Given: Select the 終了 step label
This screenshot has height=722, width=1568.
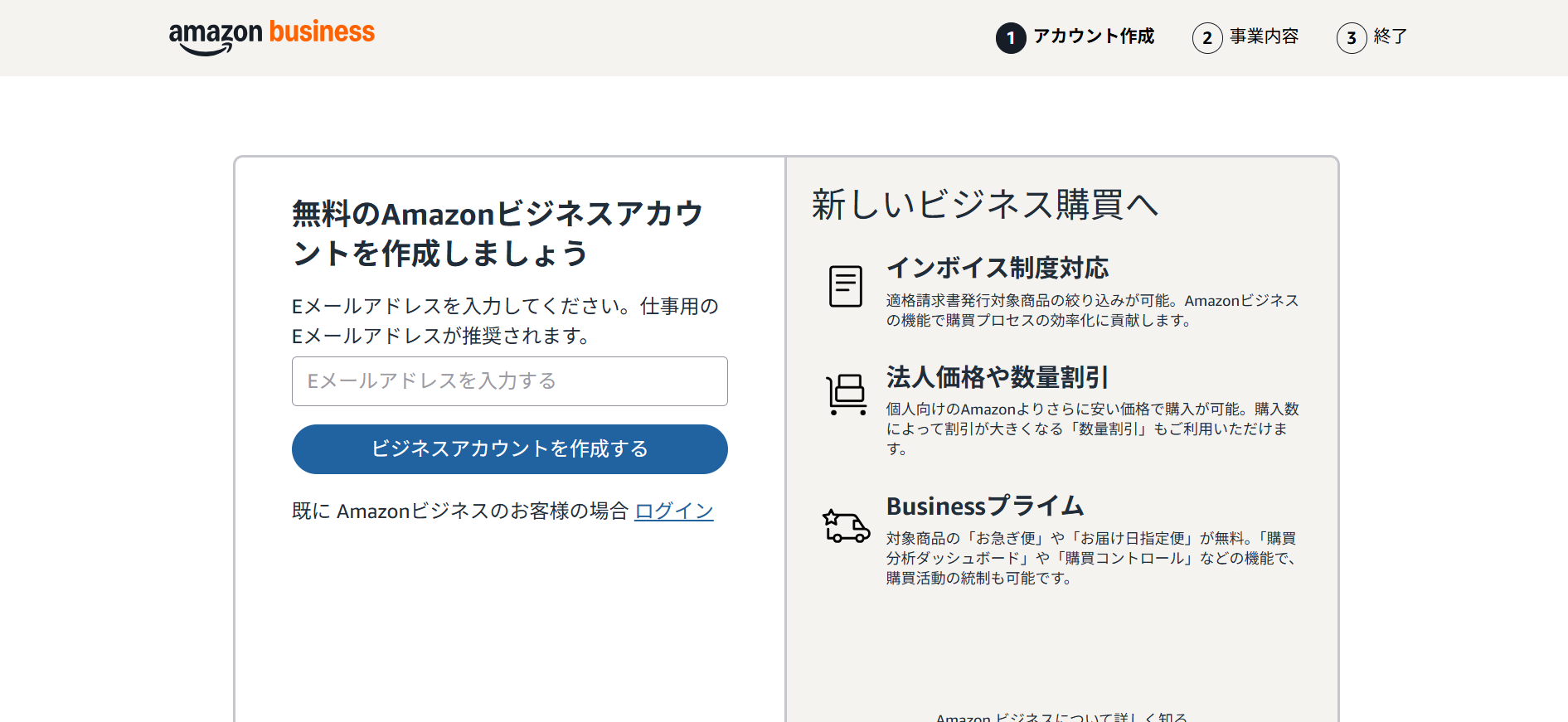Looking at the screenshot, I should coord(1390,36).
